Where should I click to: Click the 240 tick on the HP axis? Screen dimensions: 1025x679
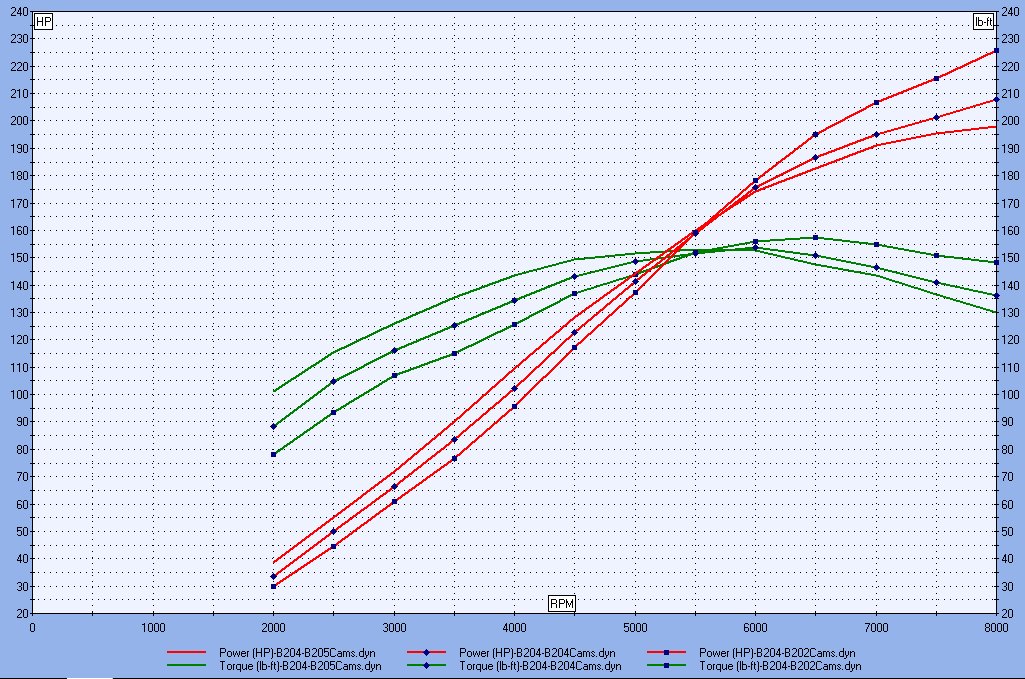click(x=20, y=11)
